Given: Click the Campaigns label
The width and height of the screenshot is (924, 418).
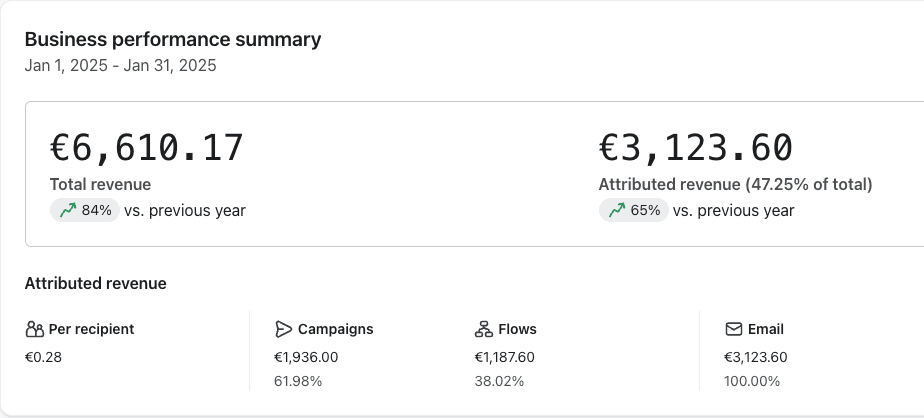Looking at the screenshot, I should pyautogui.click(x=335, y=329).
